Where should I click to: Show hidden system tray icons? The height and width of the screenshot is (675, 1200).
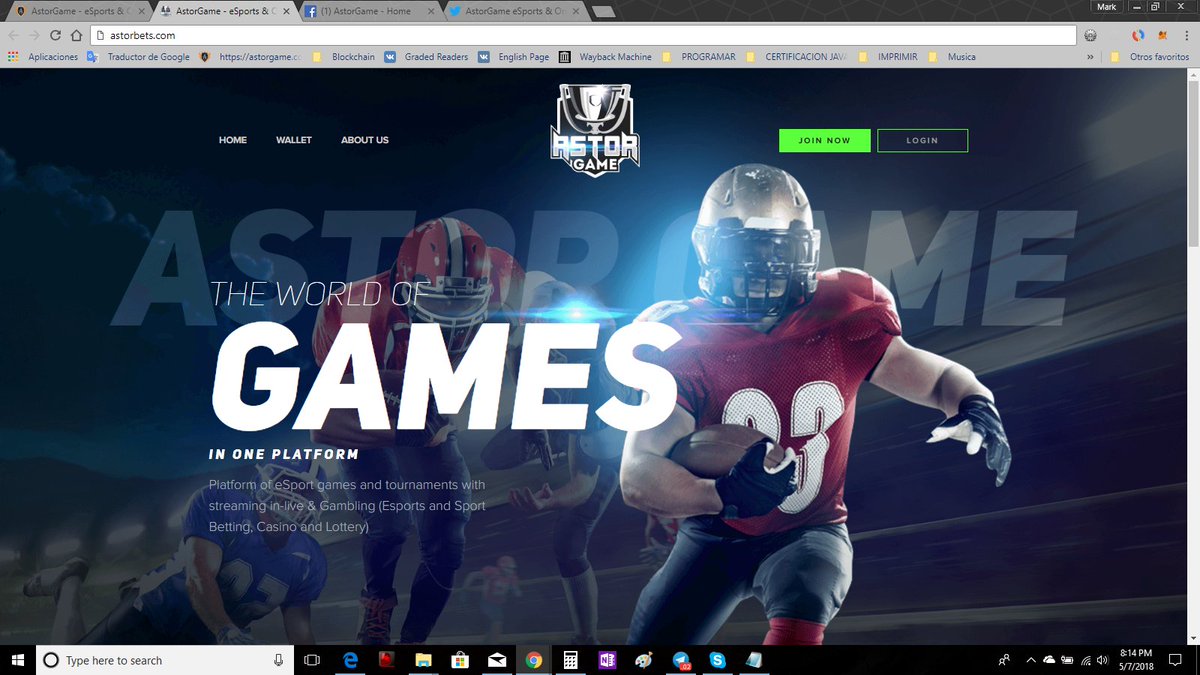[x=1030, y=660]
